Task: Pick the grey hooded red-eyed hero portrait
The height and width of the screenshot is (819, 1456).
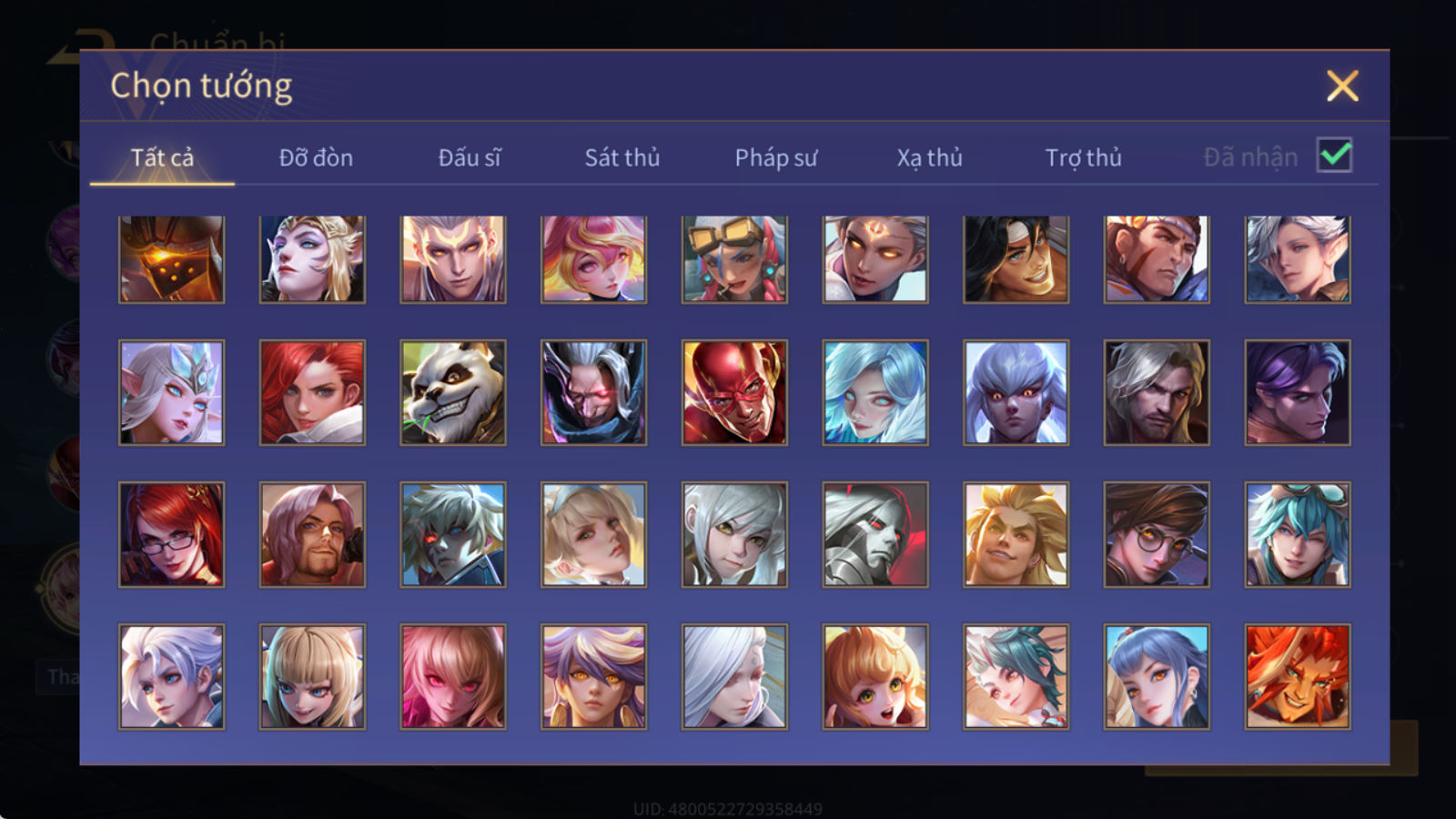Action: [875, 534]
